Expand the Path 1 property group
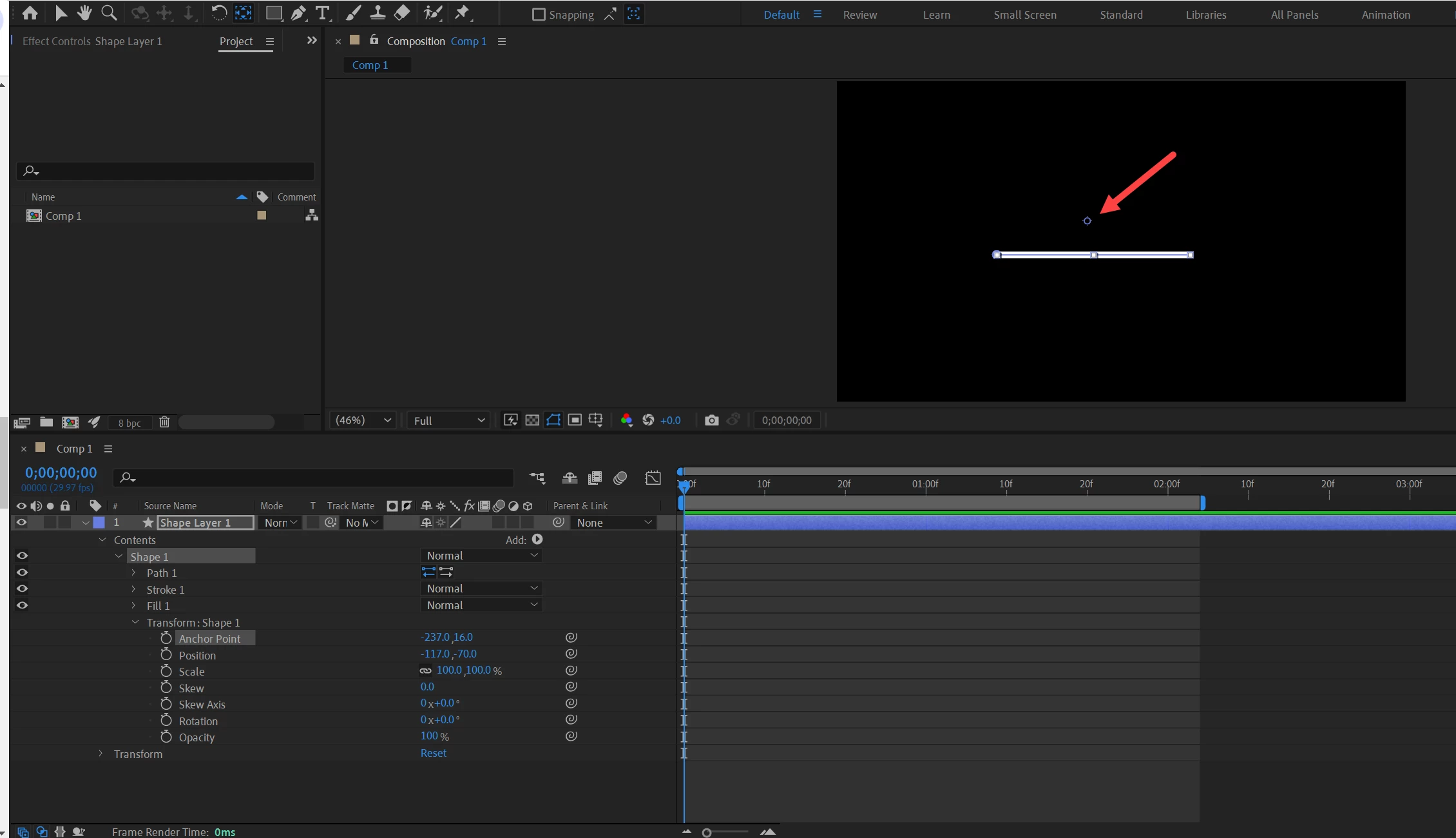Screen dimensions: 1456x838 coord(133,572)
